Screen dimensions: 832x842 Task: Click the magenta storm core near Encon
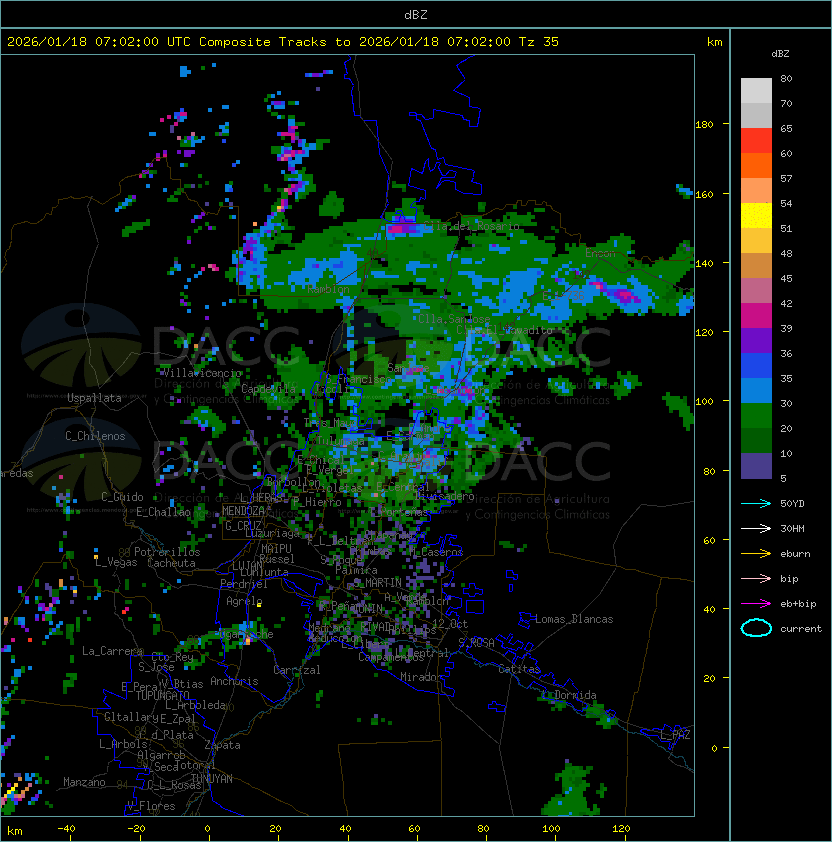point(623,294)
